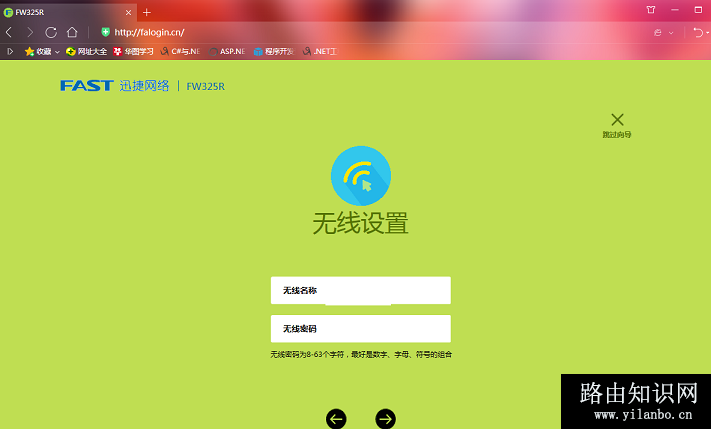Expand the bookmarks bar sidebar arrow
The height and width of the screenshot is (429, 711).
pyautogui.click(x=10, y=52)
